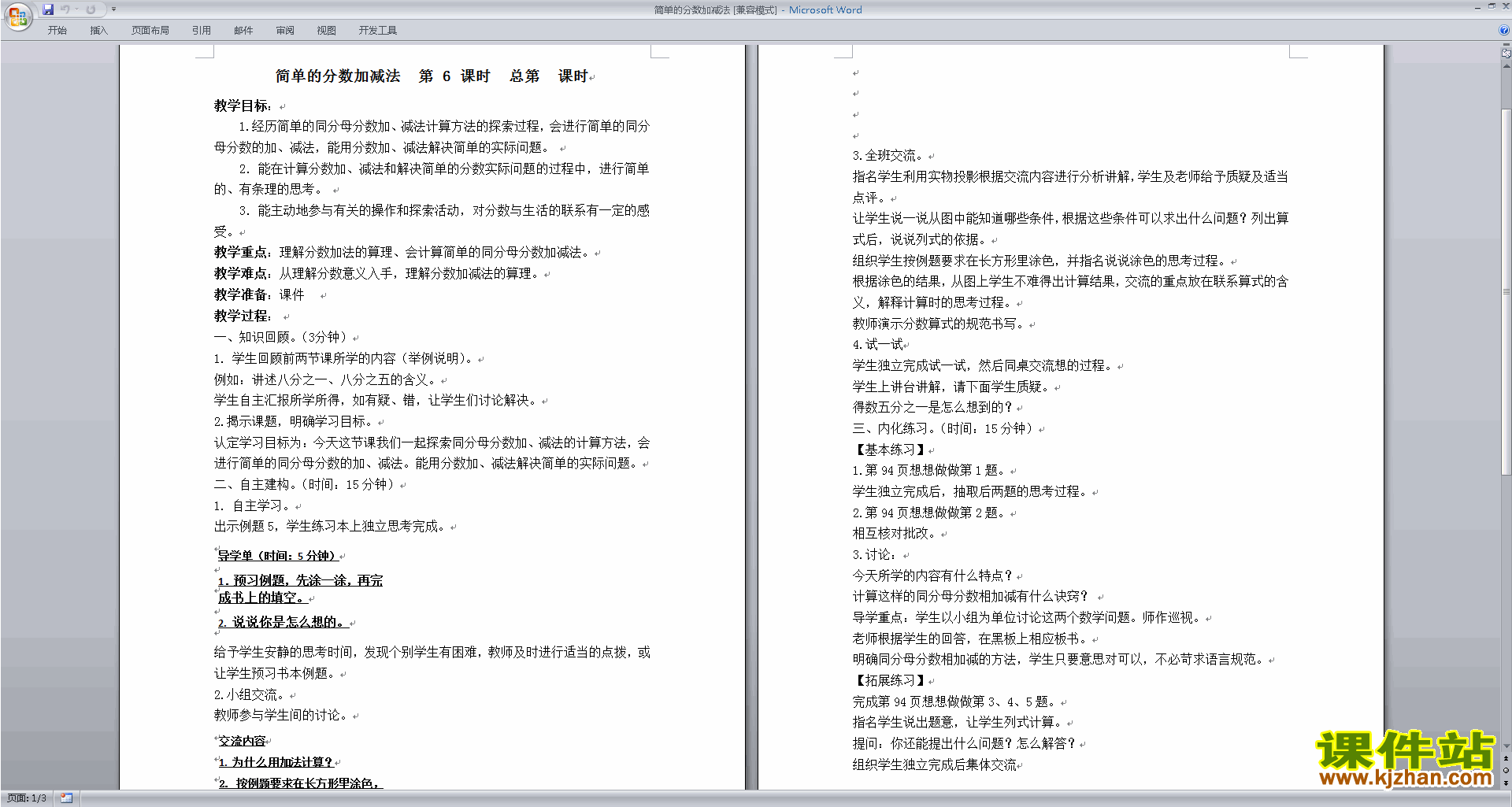
Task: Click the line 2.小组交流。 on page one
Action: click(x=250, y=694)
